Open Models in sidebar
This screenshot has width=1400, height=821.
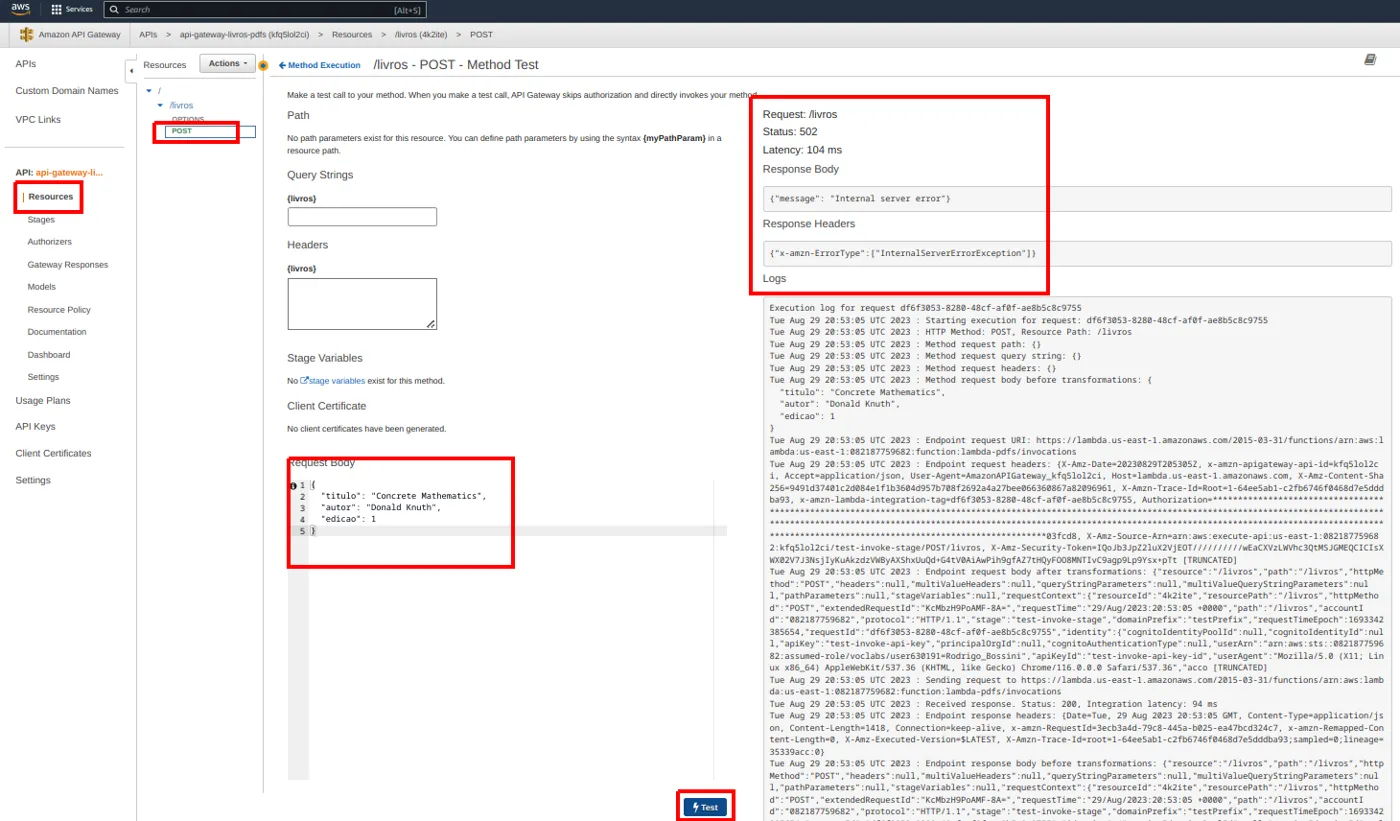click(42, 287)
